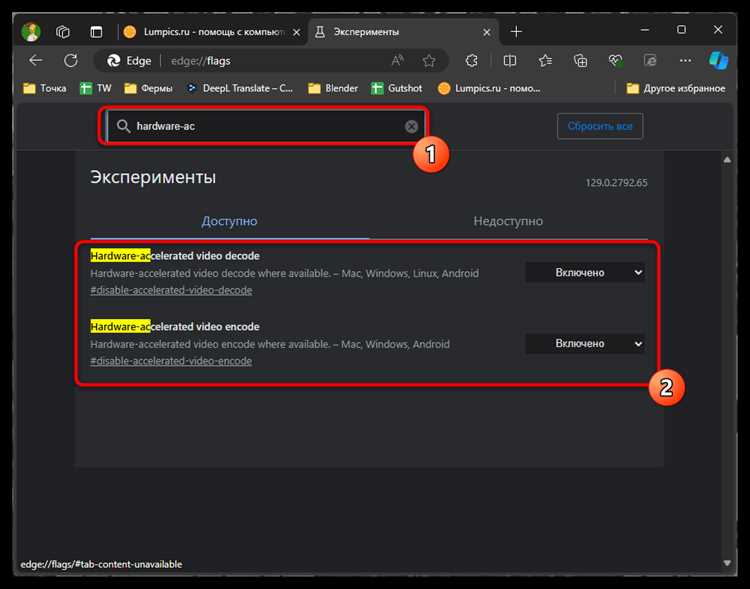Click the Hardware-accelerated video decode title
Image resolution: width=750 pixels, height=589 pixels.
click(x=175, y=256)
